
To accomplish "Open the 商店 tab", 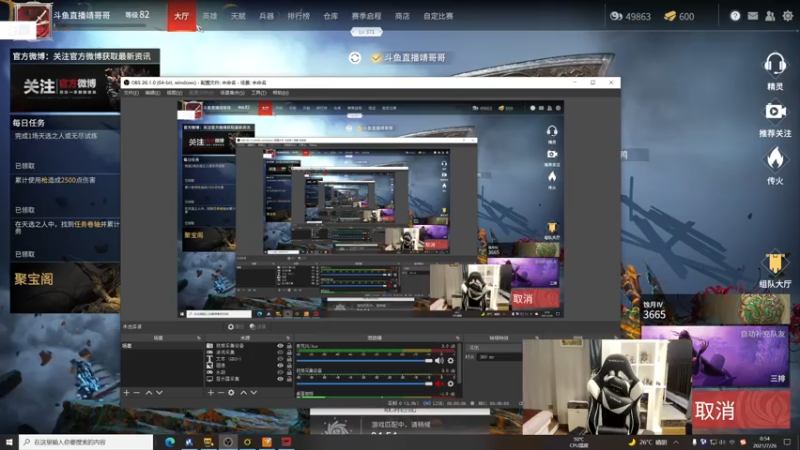I will pyautogui.click(x=402, y=16).
